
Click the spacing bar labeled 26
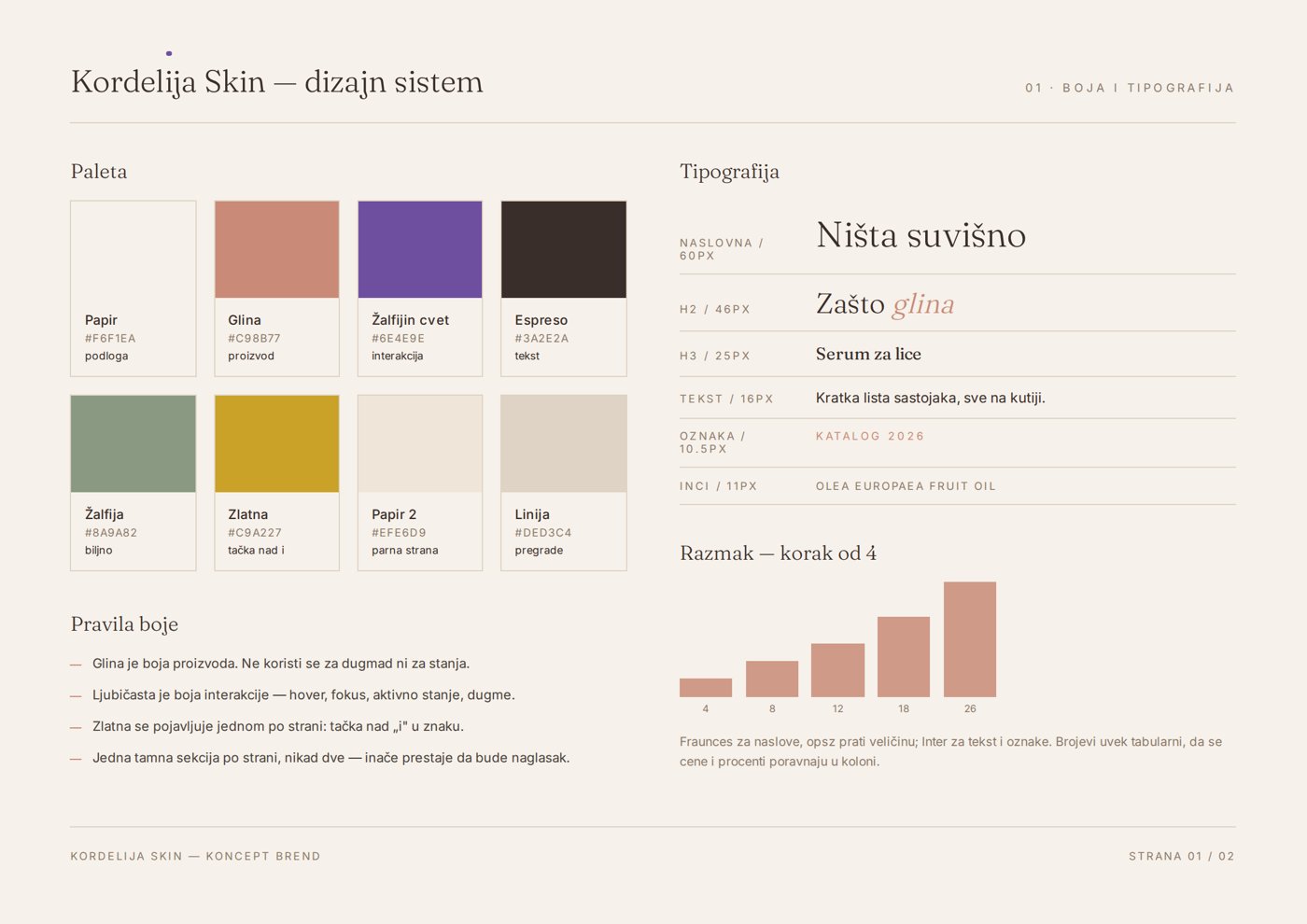pos(970,639)
